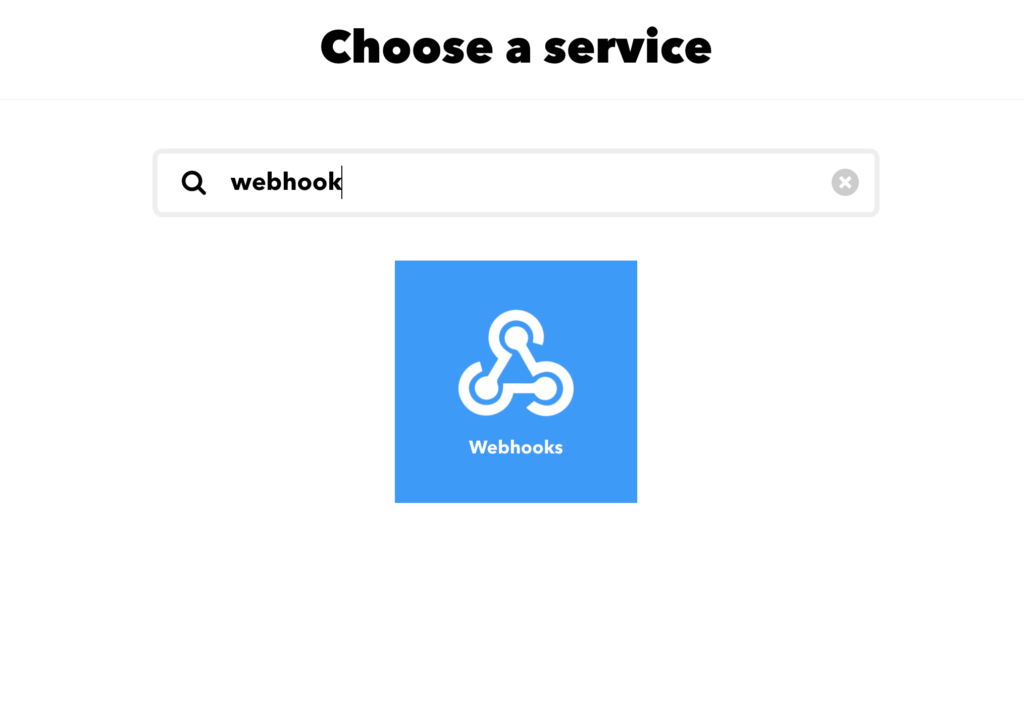Click the Choose a service heading
Viewport: 1024px width, 711px height.
click(516, 47)
